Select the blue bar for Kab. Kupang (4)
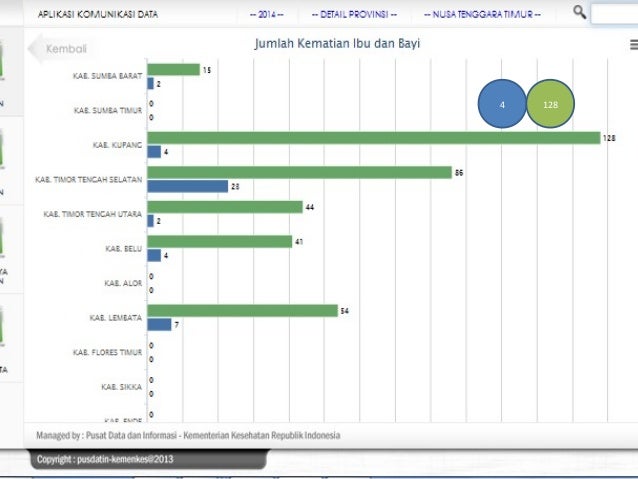 (154, 152)
